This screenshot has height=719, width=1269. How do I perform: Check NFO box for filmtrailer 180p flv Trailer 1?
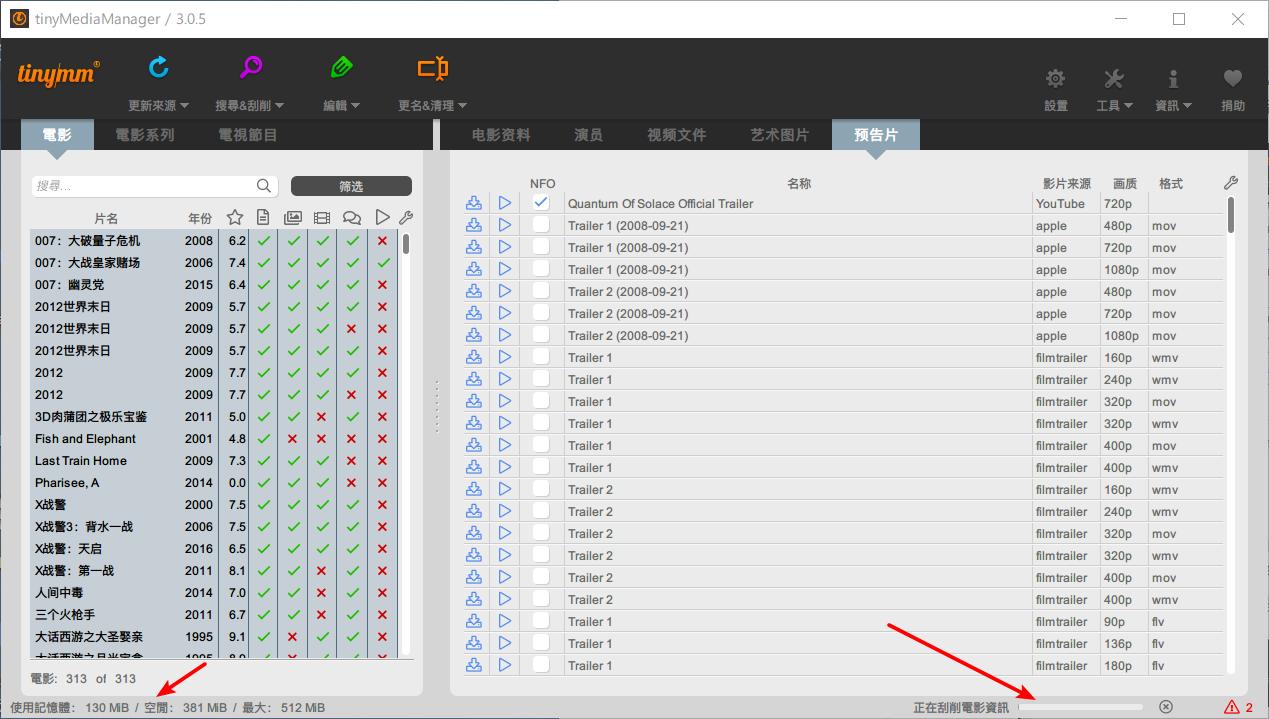[541, 665]
